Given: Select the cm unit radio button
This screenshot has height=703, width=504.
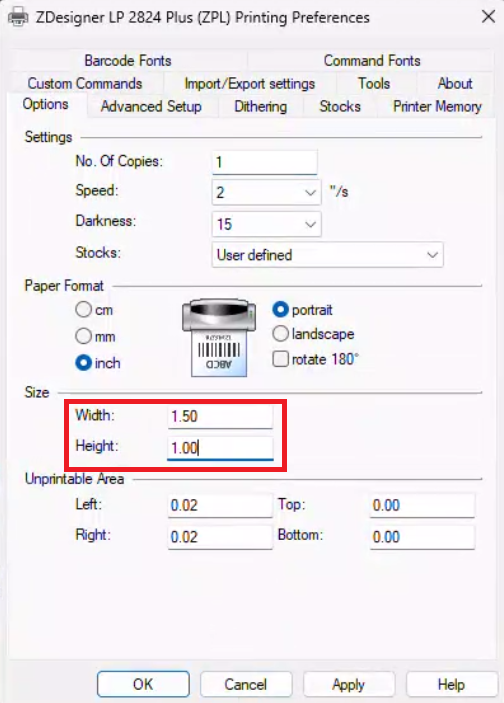Looking at the screenshot, I should tap(83, 309).
